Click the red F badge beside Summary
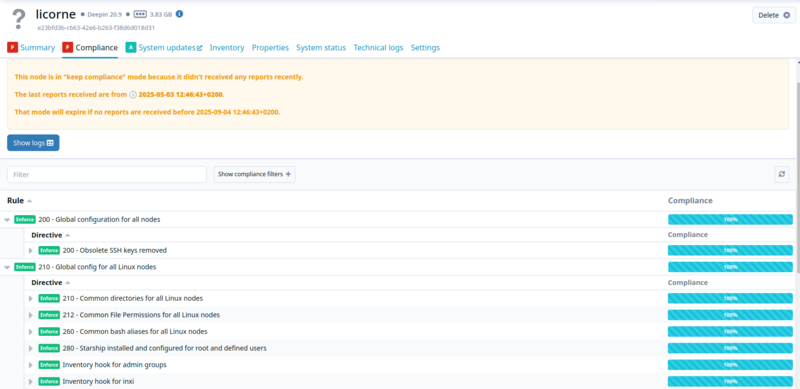 coord(12,47)
